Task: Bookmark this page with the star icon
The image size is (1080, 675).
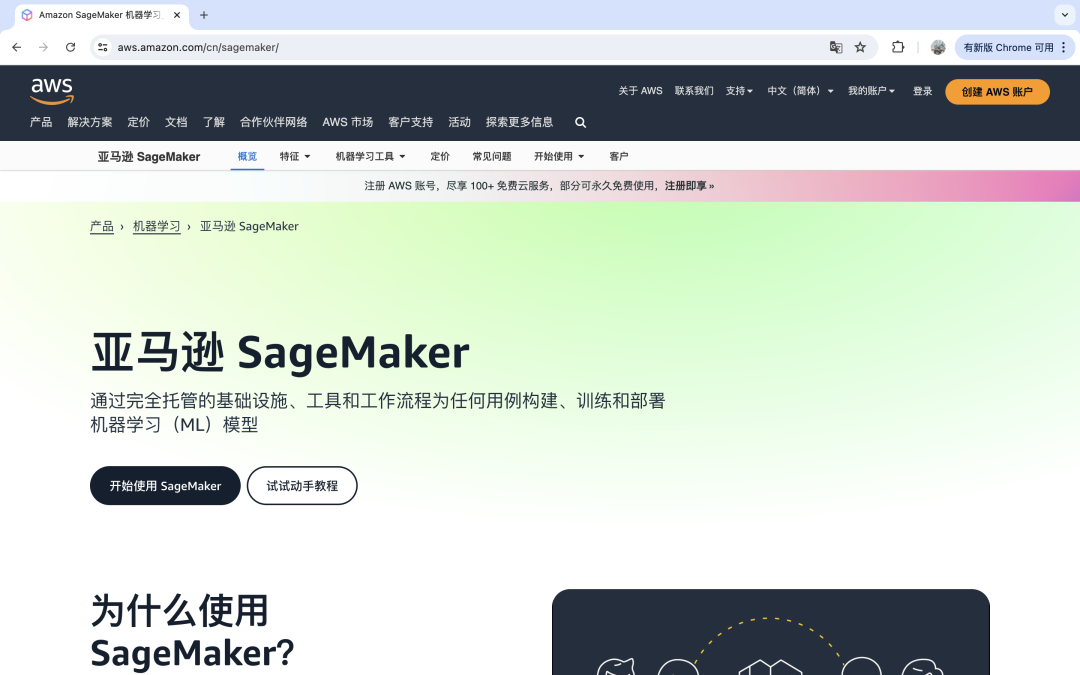Action: [861, 47]
